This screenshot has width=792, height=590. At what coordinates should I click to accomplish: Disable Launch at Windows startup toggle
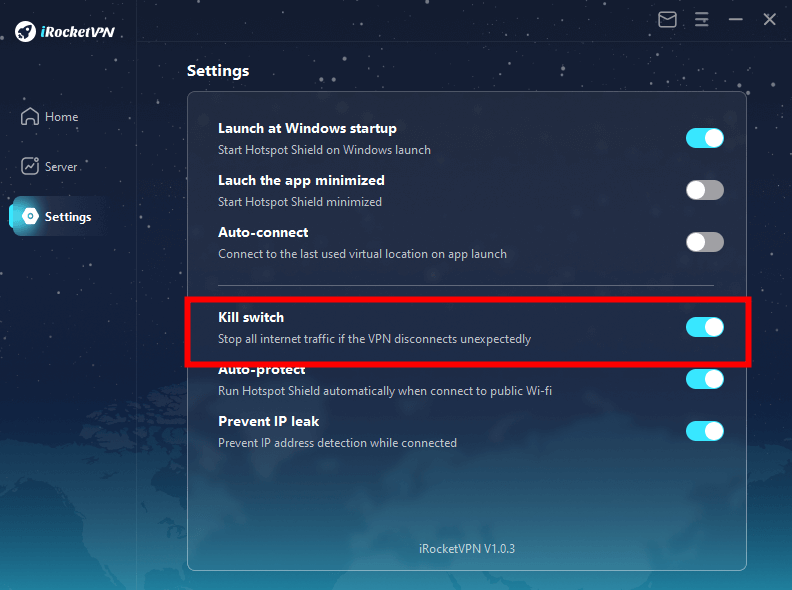pyautogui.click(x=705, y=138)
